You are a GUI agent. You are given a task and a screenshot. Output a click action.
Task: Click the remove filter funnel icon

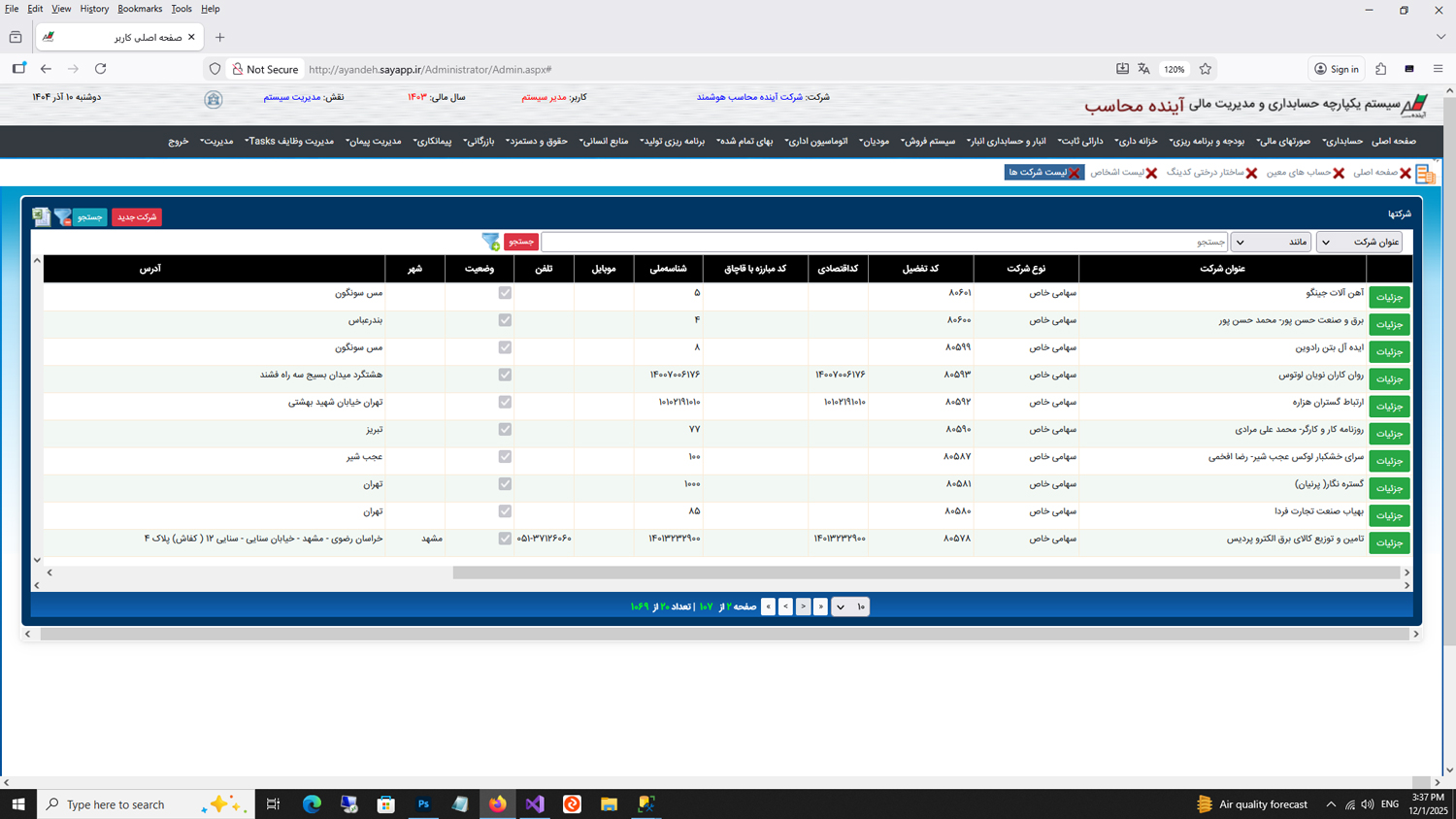point(62,216)
